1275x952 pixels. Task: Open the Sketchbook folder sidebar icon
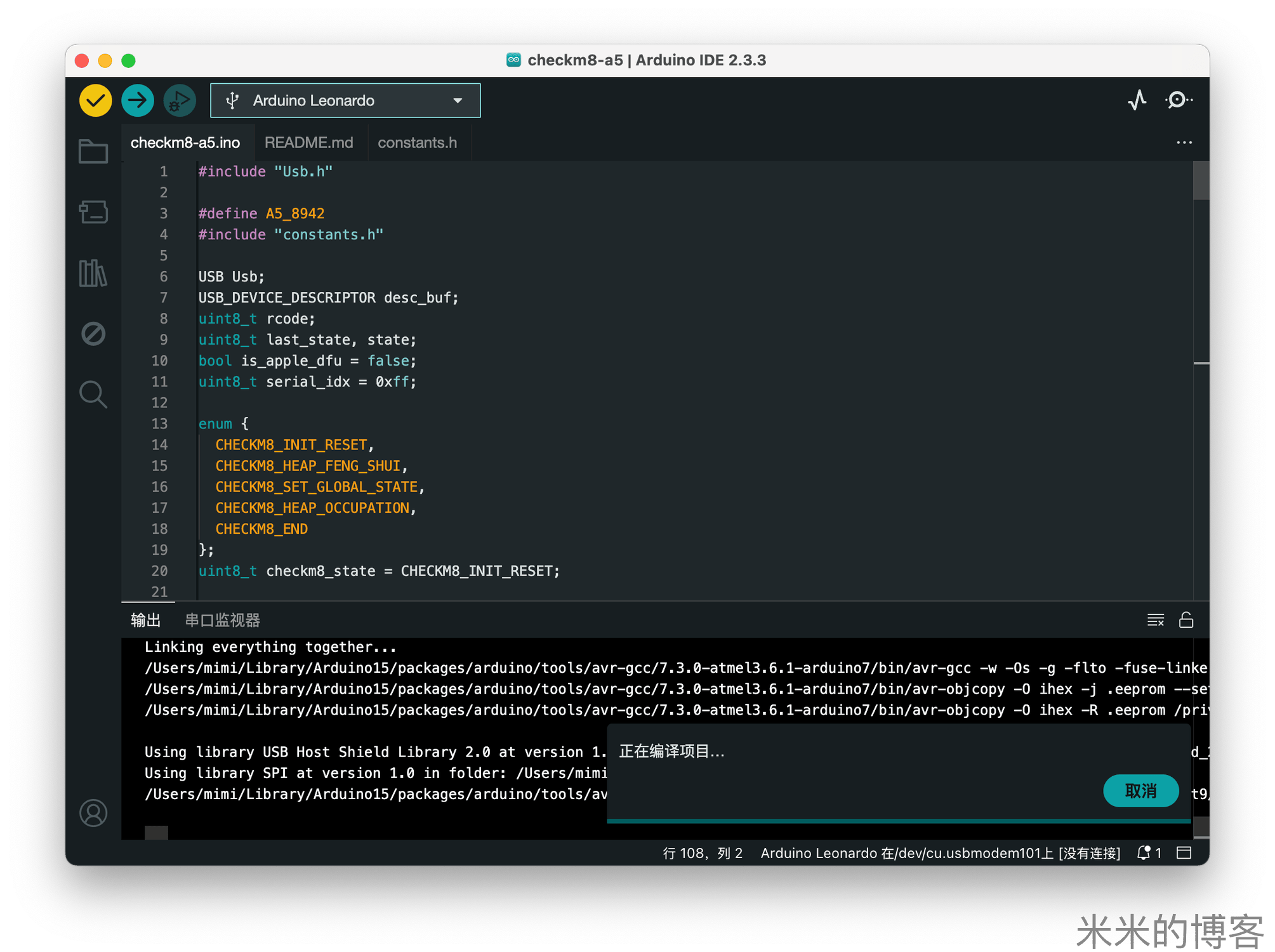[x=93, y=151]
